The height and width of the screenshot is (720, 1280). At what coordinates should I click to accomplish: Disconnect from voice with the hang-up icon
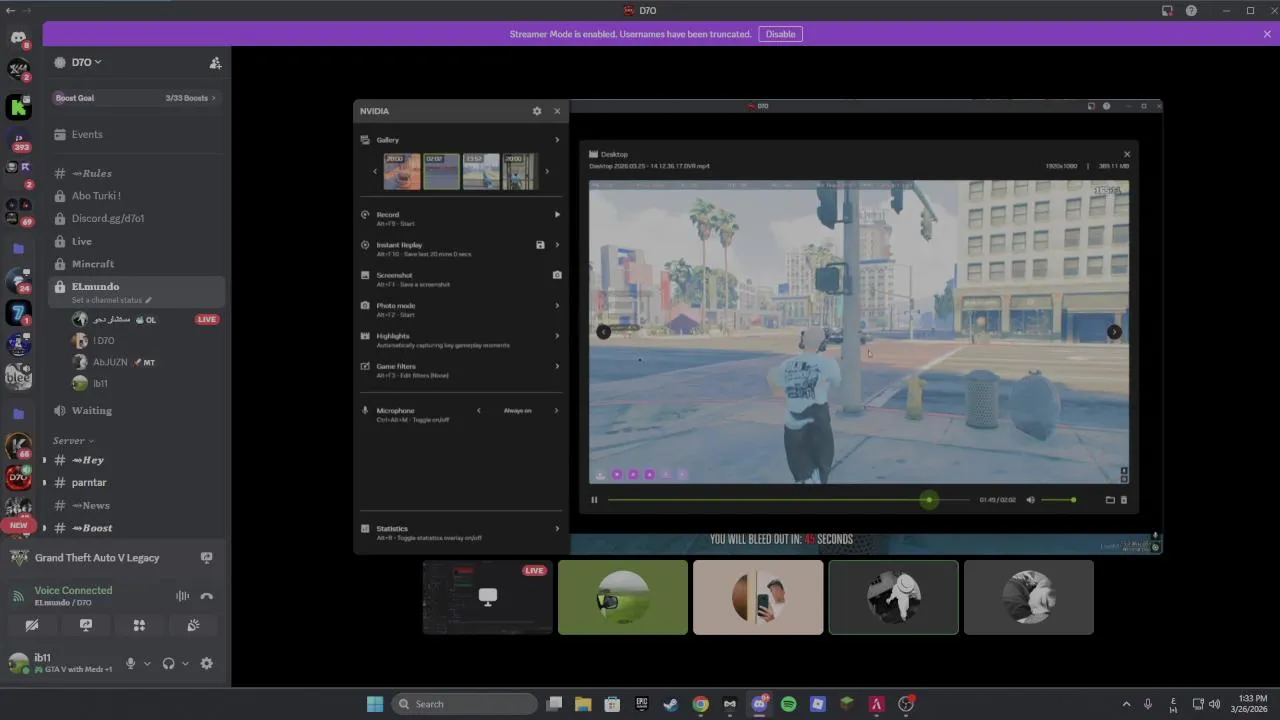pyautogui.click(x=207, y=596)
